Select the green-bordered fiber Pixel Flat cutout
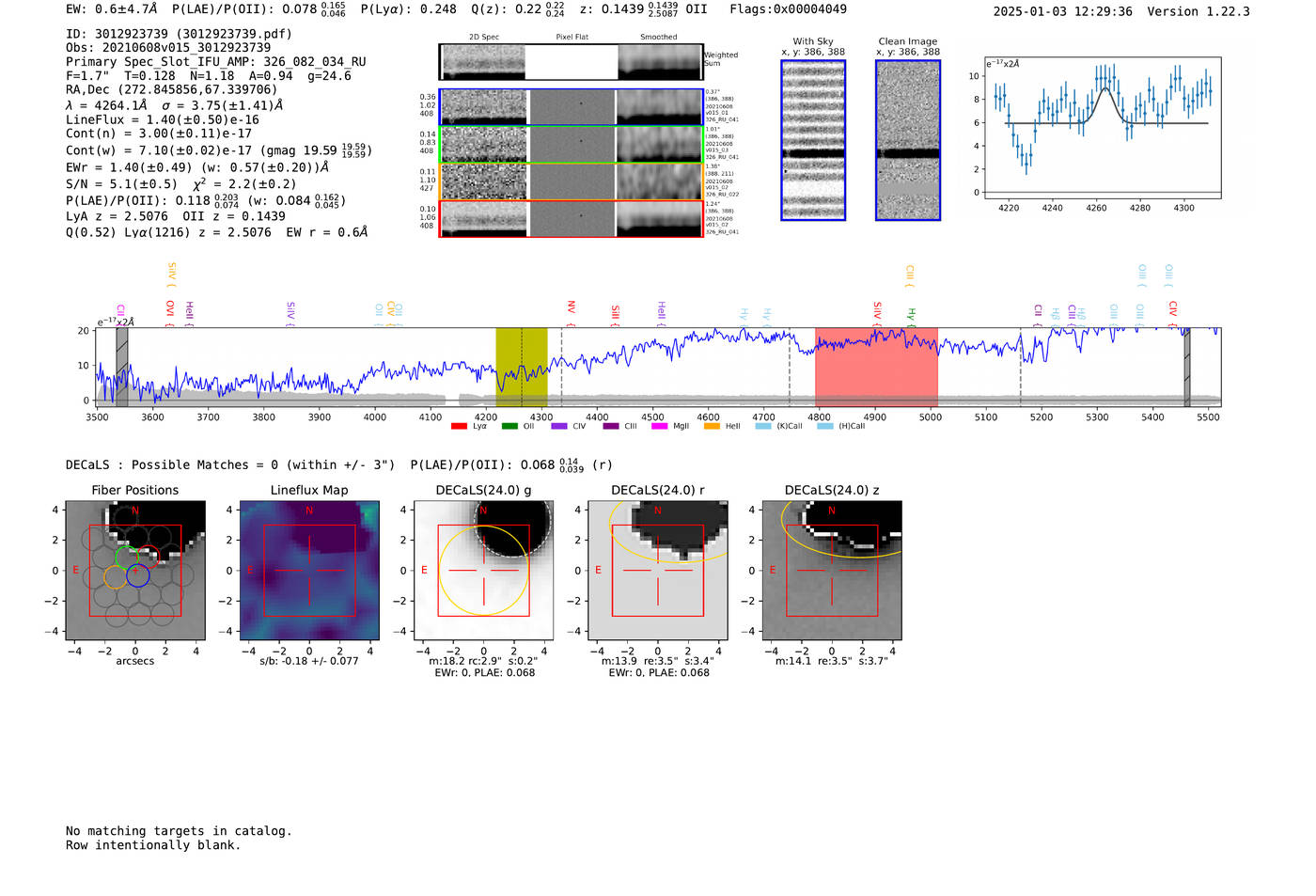Image resolution: width=1316 pixels, height=896 pixels. pyautogui.click(x=572, y=145)
